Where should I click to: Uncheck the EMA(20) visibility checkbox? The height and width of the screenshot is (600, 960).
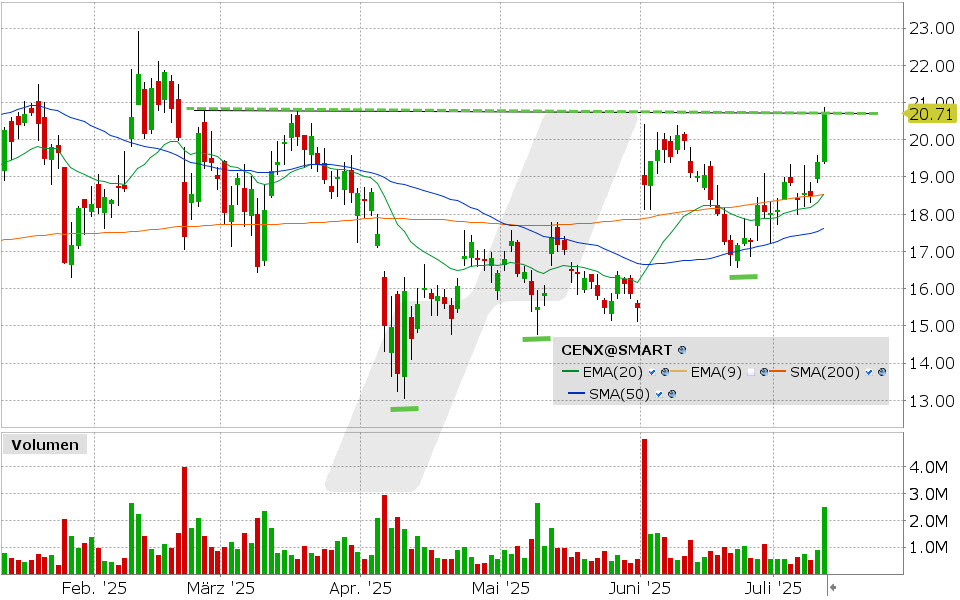(x=652, y=372)
